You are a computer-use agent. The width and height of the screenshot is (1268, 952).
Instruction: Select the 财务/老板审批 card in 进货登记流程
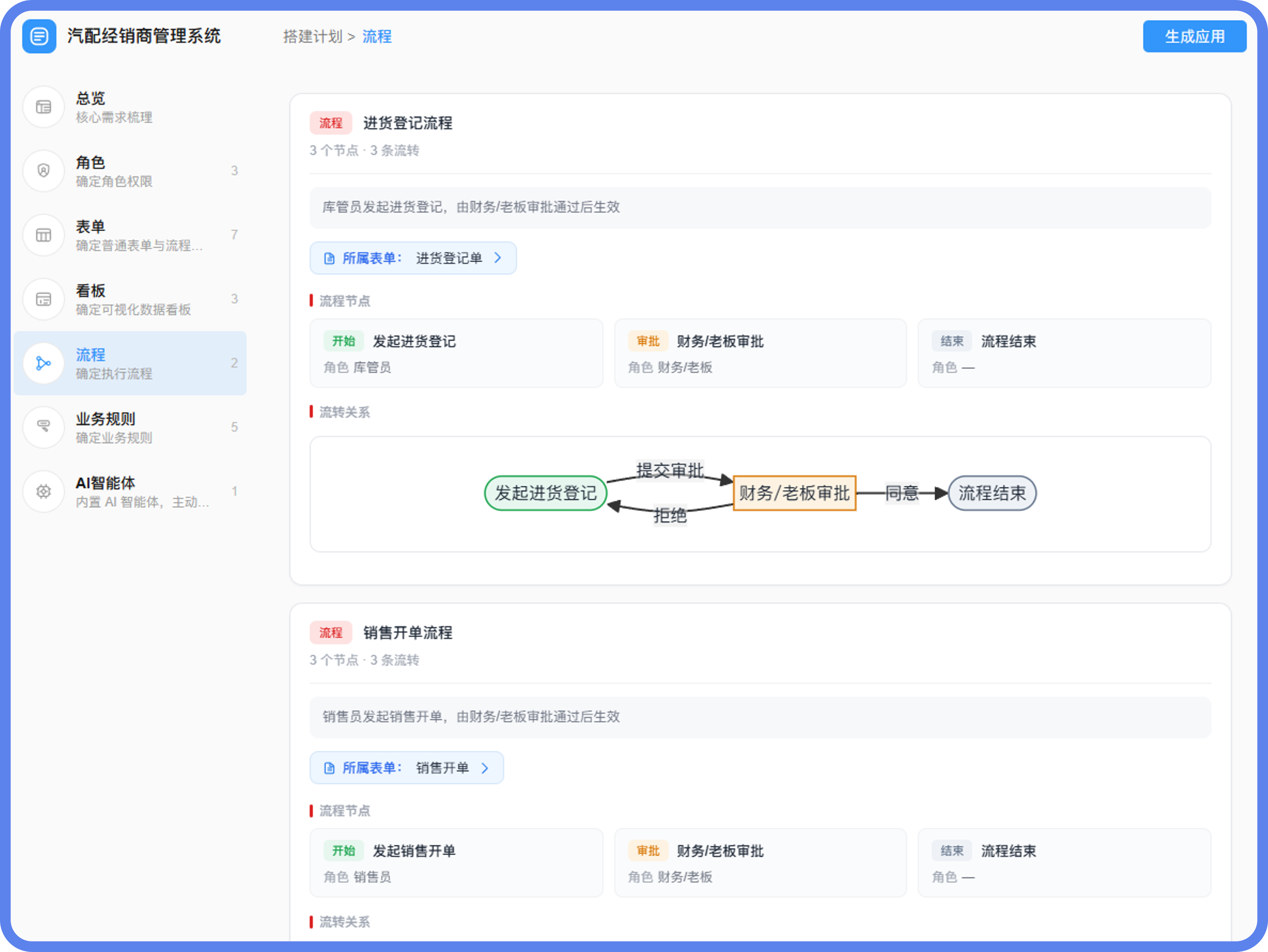760,353
